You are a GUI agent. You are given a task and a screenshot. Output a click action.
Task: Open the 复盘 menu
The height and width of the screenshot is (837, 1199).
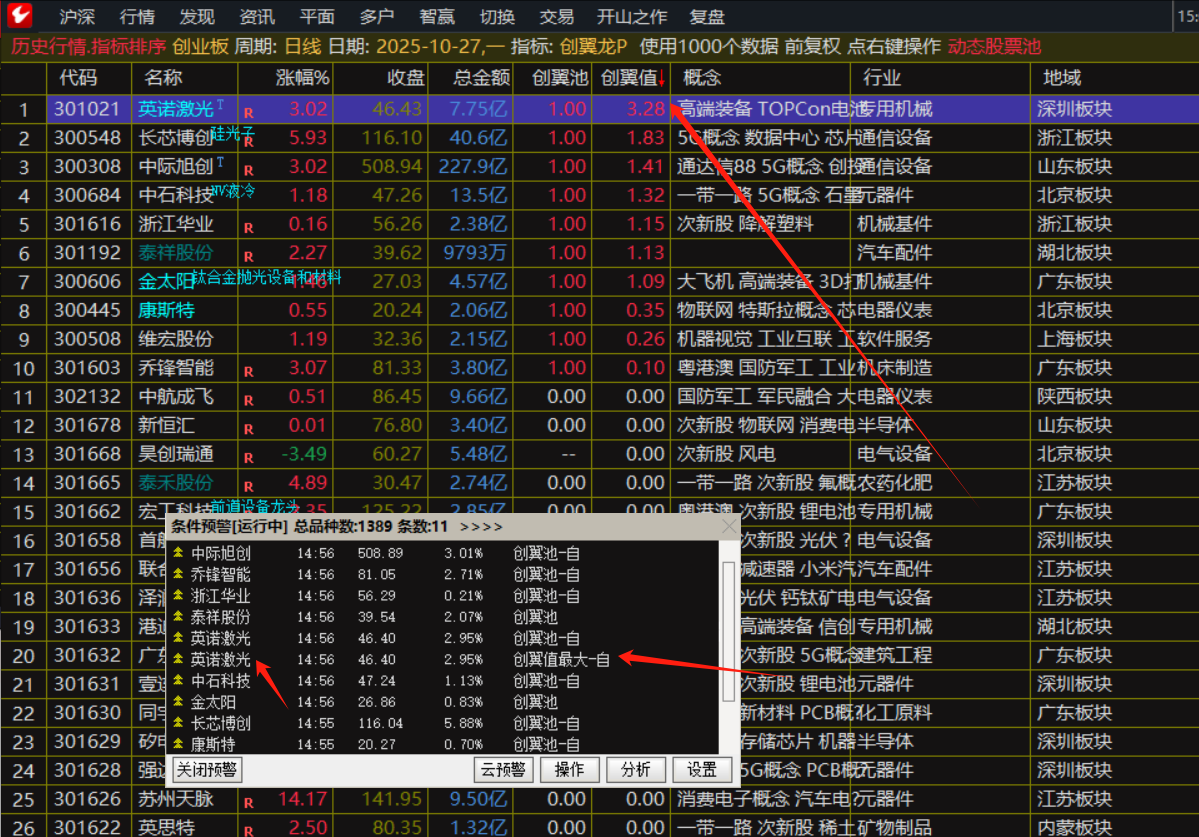[707, 17]
